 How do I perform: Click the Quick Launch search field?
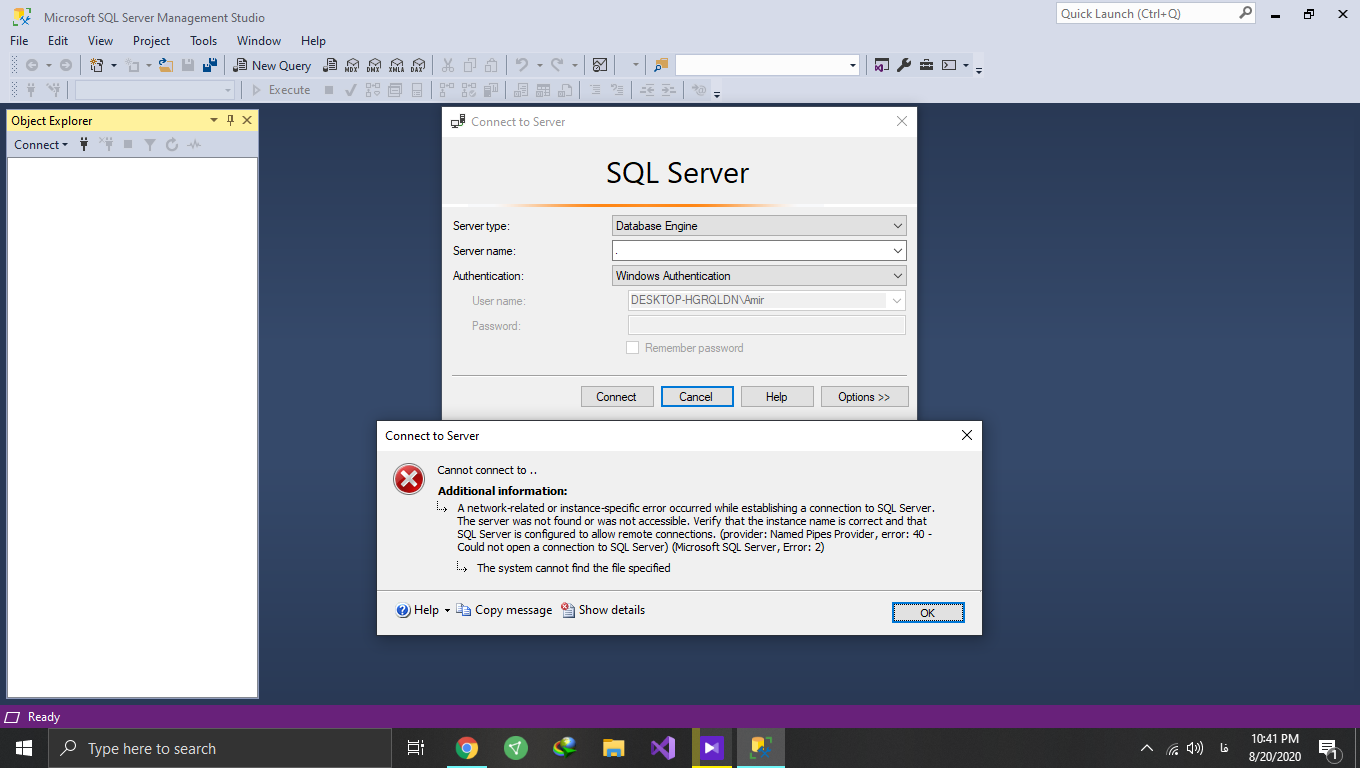pos(1147,14)
